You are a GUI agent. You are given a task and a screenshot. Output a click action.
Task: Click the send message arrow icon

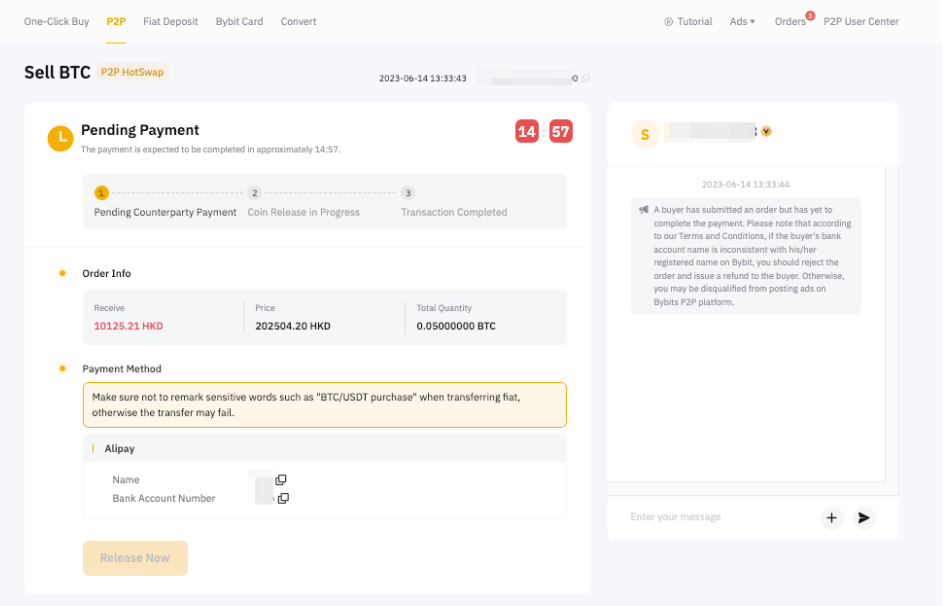[864, 518]
